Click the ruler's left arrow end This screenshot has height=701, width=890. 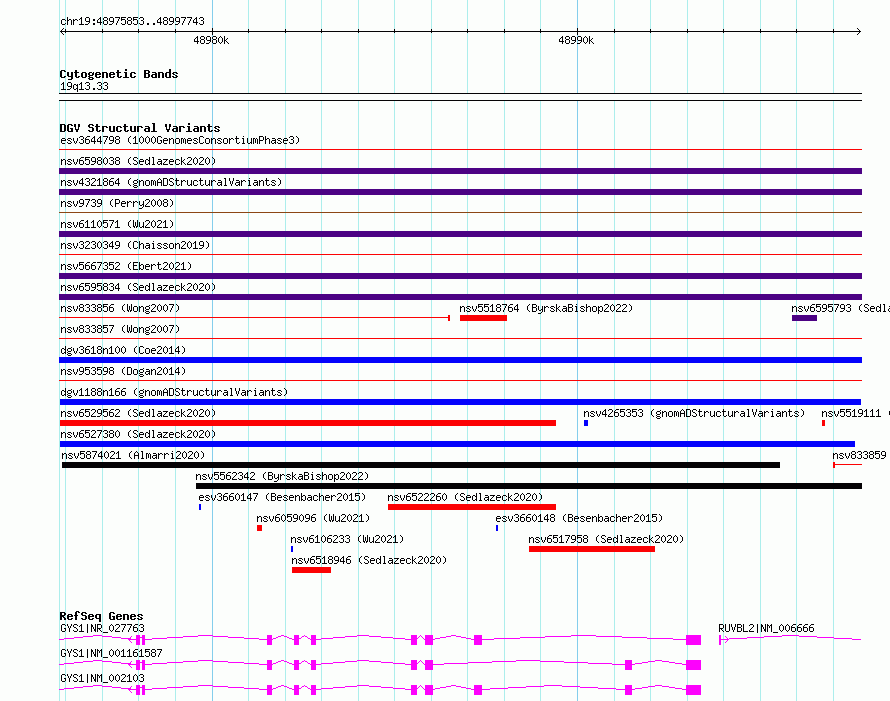pos(62,31)
